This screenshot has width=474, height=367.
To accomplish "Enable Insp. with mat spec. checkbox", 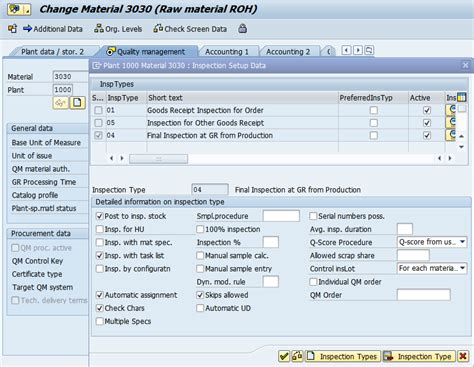I will click(x=100, y=242).
